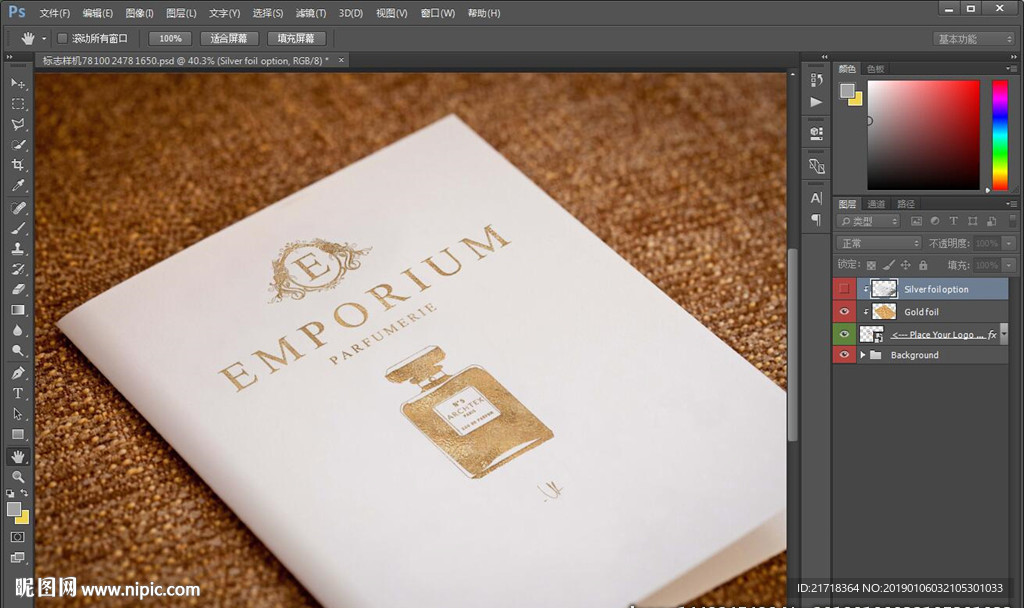Filter layers by adjustment layers
The height and width of the screenshot is (608, 1024).
(x=935, y=221)
